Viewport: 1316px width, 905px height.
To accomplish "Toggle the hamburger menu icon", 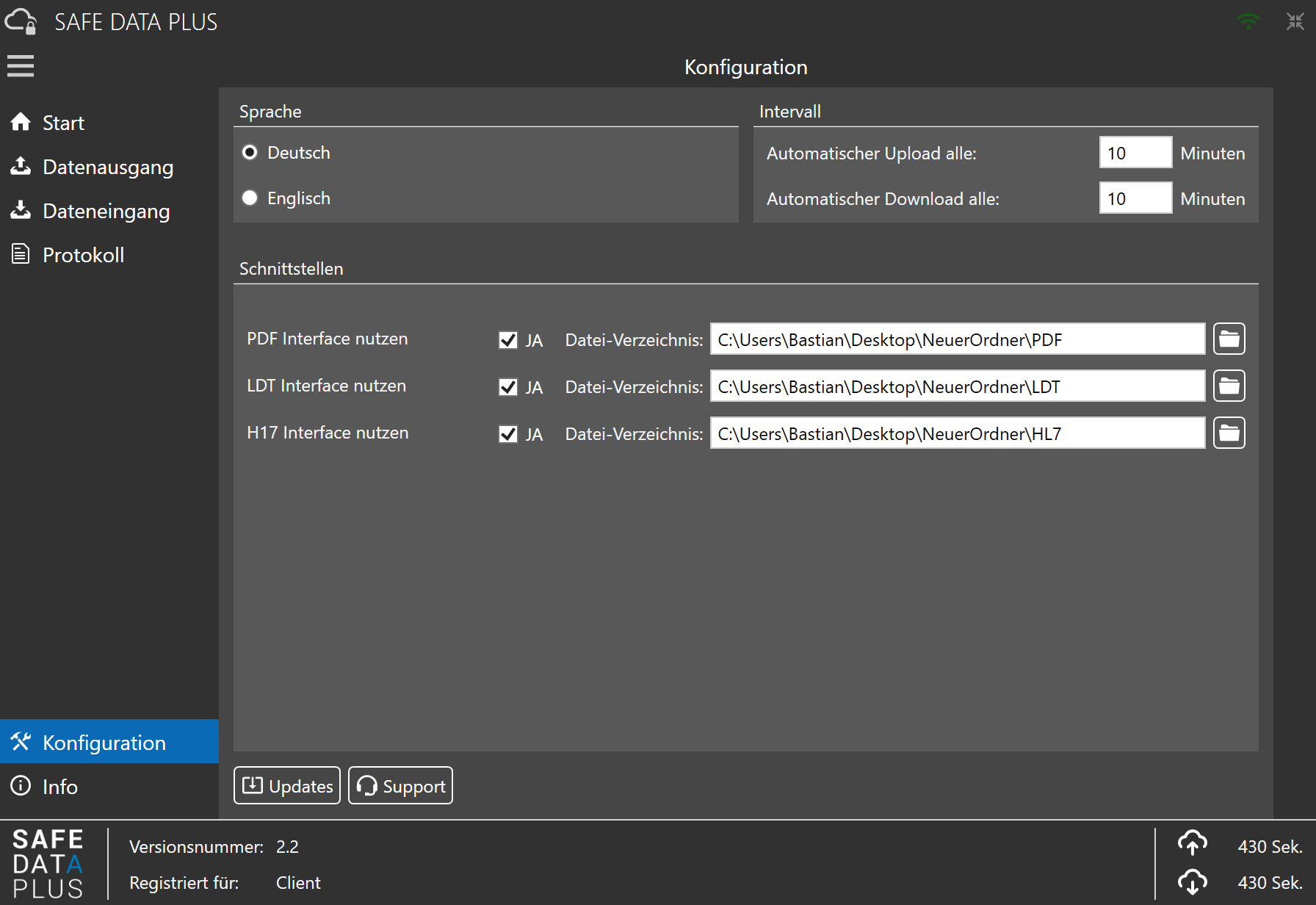I will [21, 66].
